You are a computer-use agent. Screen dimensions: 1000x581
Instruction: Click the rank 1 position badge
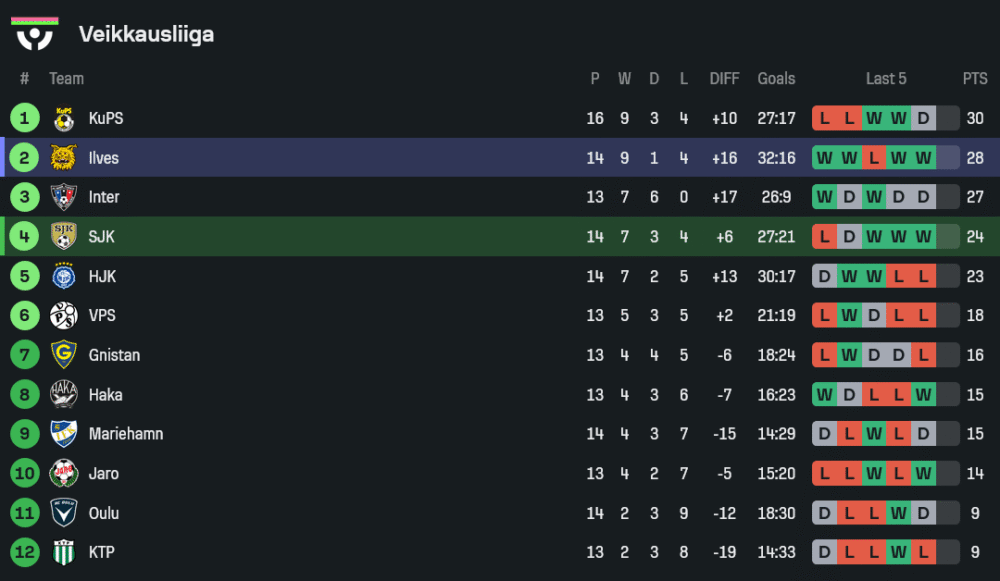[x=24, y=119]
